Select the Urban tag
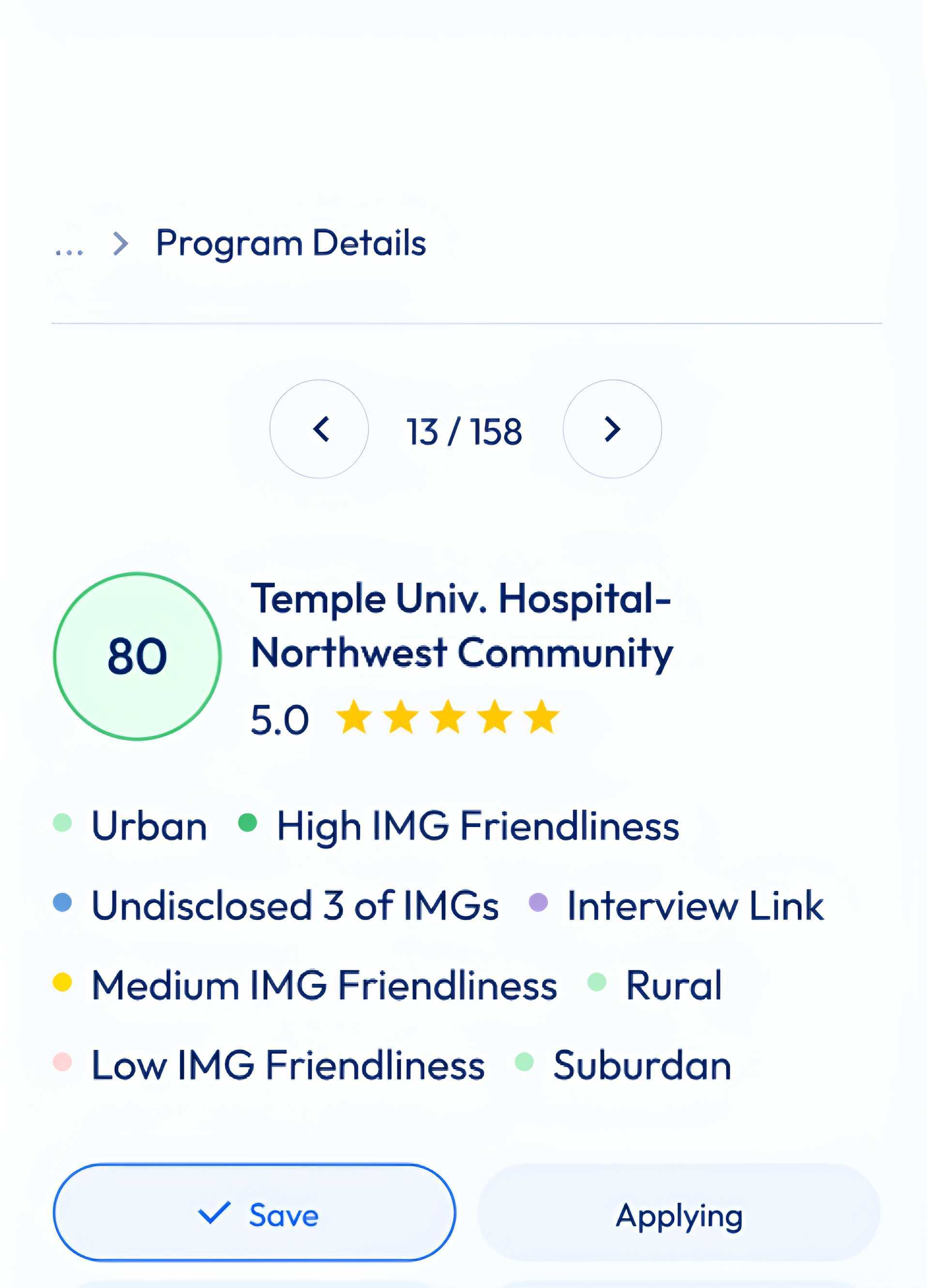The image size is (936, 1288). click(149, 827)
